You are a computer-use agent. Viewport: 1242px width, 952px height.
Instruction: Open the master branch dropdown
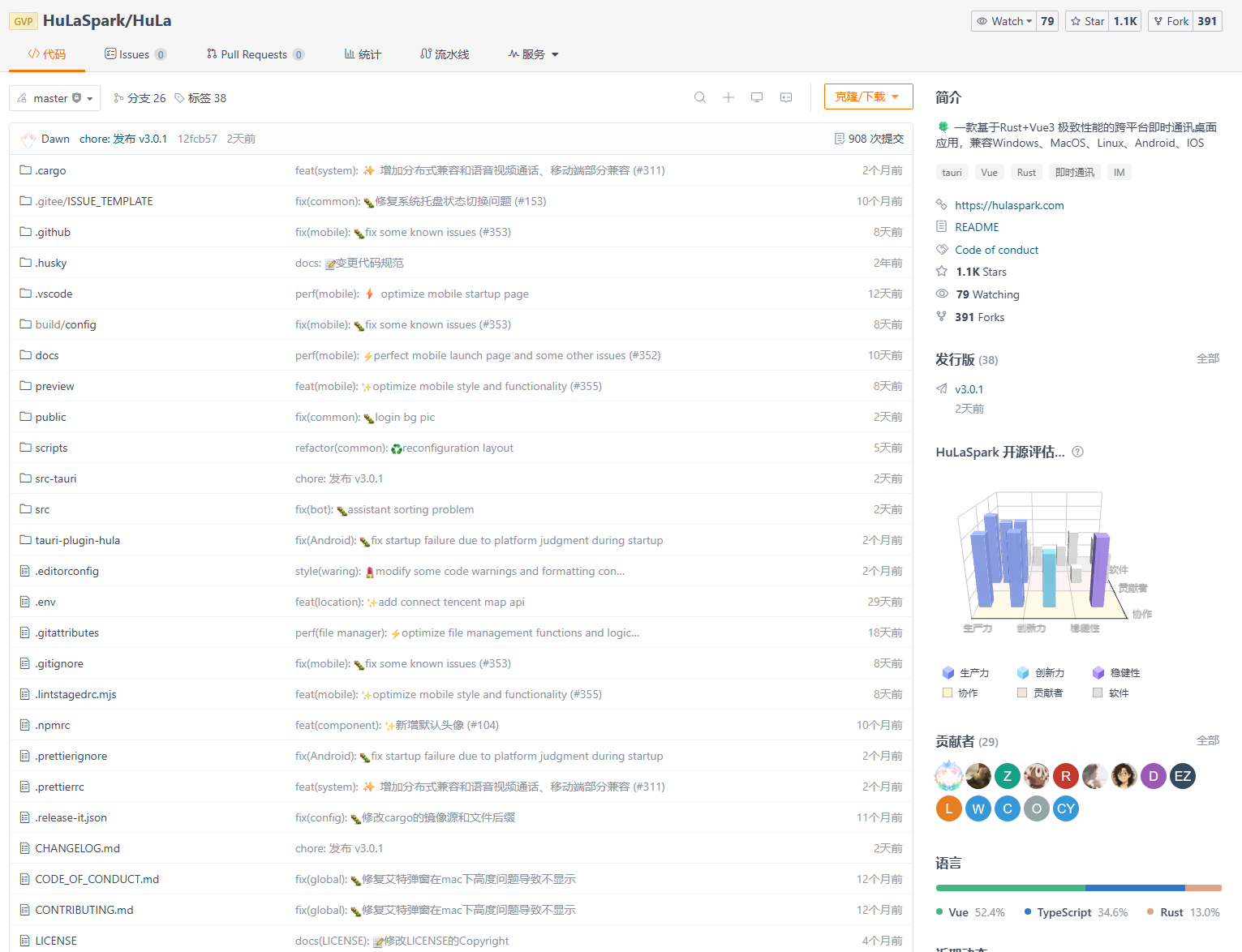tap(54, 98)
